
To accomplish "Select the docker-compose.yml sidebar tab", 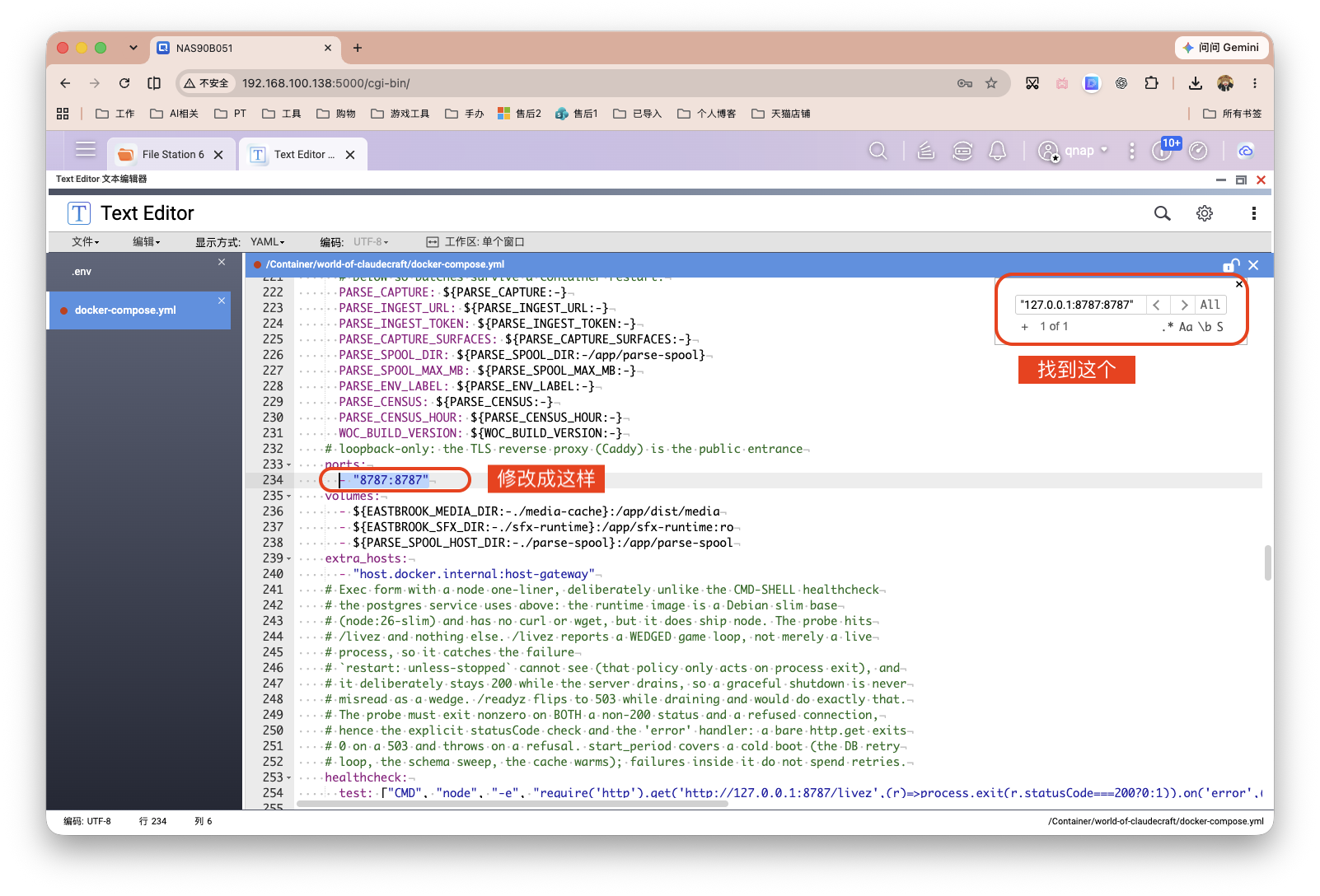I will pos(138,310).
